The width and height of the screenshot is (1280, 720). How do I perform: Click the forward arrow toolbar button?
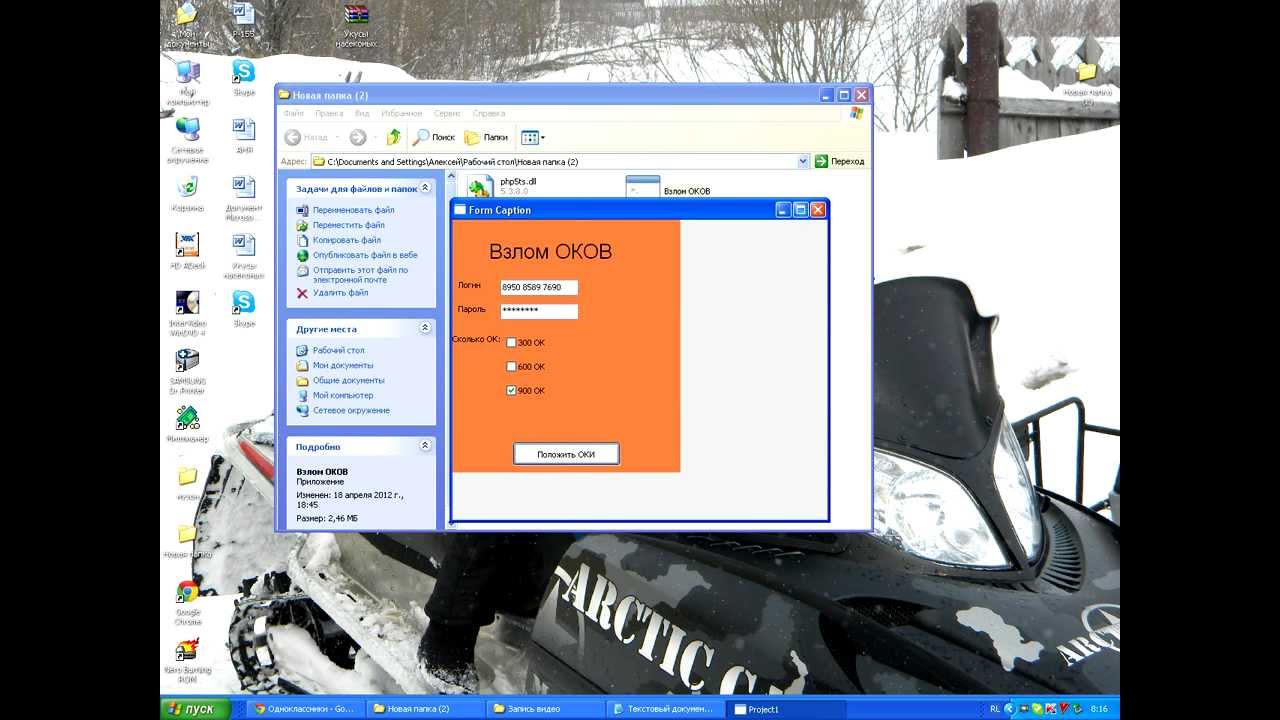tap(357, 137)
